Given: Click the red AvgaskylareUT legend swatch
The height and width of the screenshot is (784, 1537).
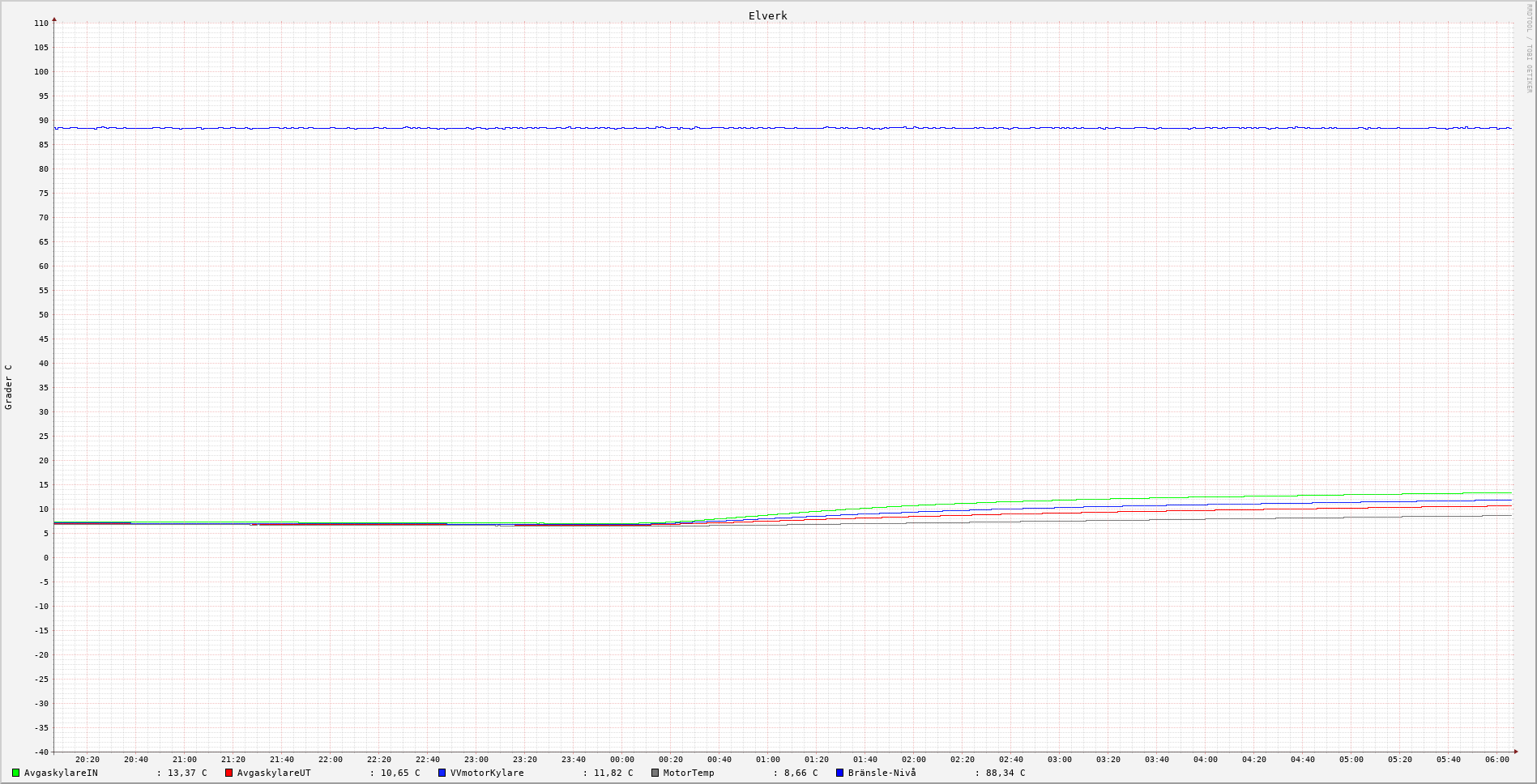Looking at the screenshot, I should click(228, 773).
